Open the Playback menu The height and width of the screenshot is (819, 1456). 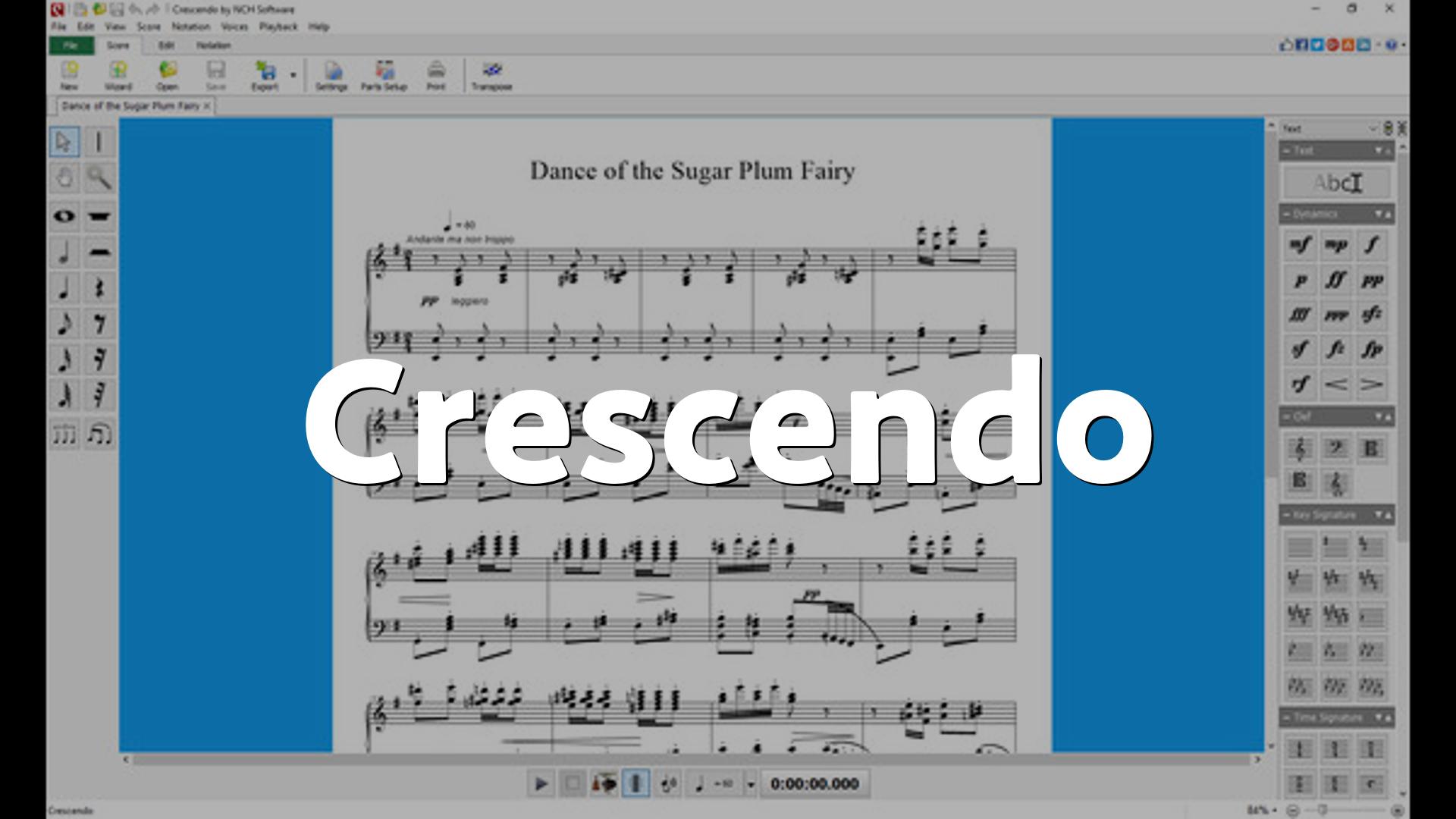pos(278,27)
